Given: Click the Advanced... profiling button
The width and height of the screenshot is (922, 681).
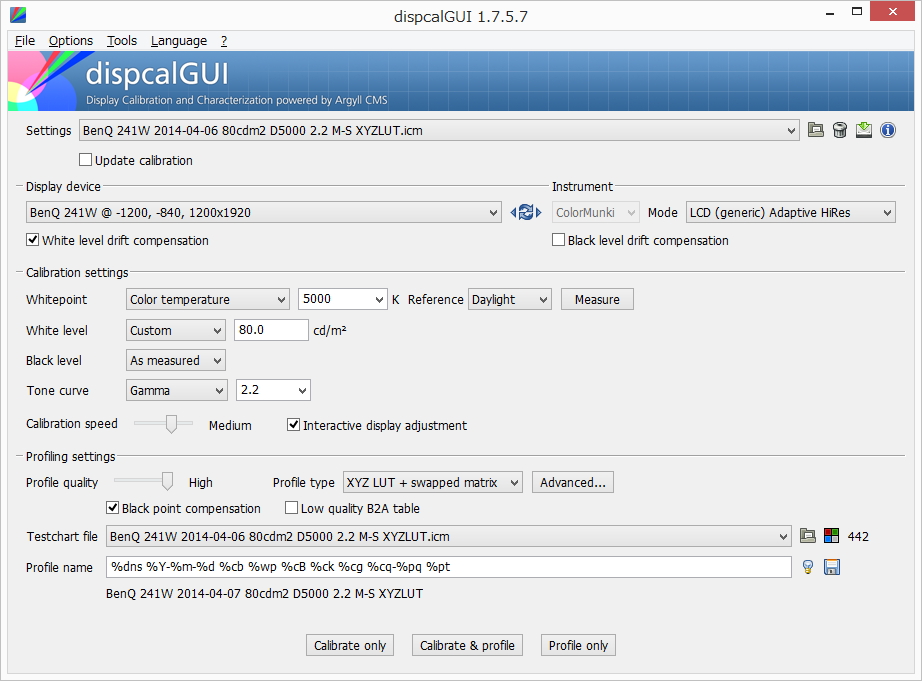Looking at the screenshot, I should 573,482.
